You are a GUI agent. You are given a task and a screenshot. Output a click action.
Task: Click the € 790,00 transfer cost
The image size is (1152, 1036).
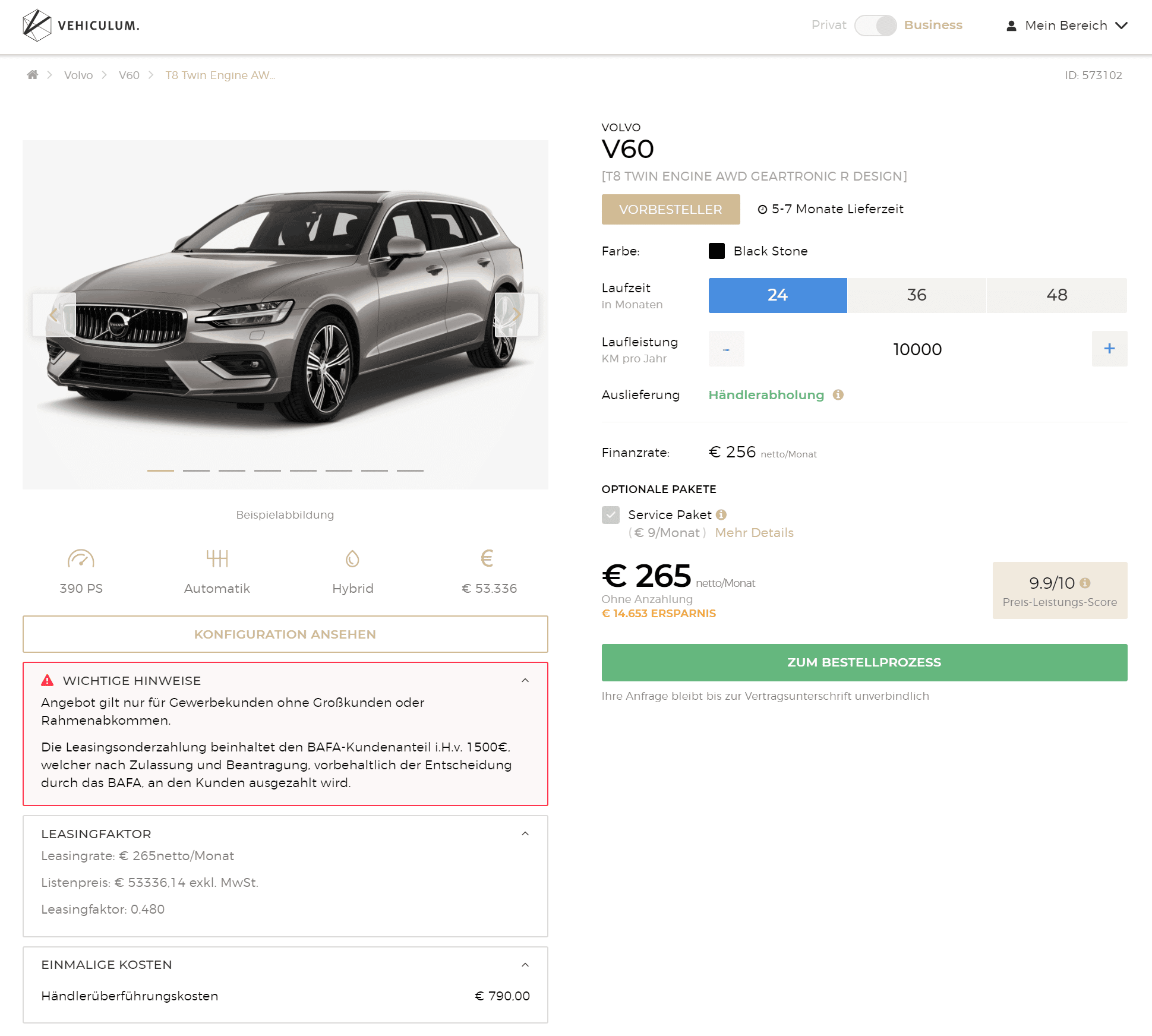tap(502, 996)
